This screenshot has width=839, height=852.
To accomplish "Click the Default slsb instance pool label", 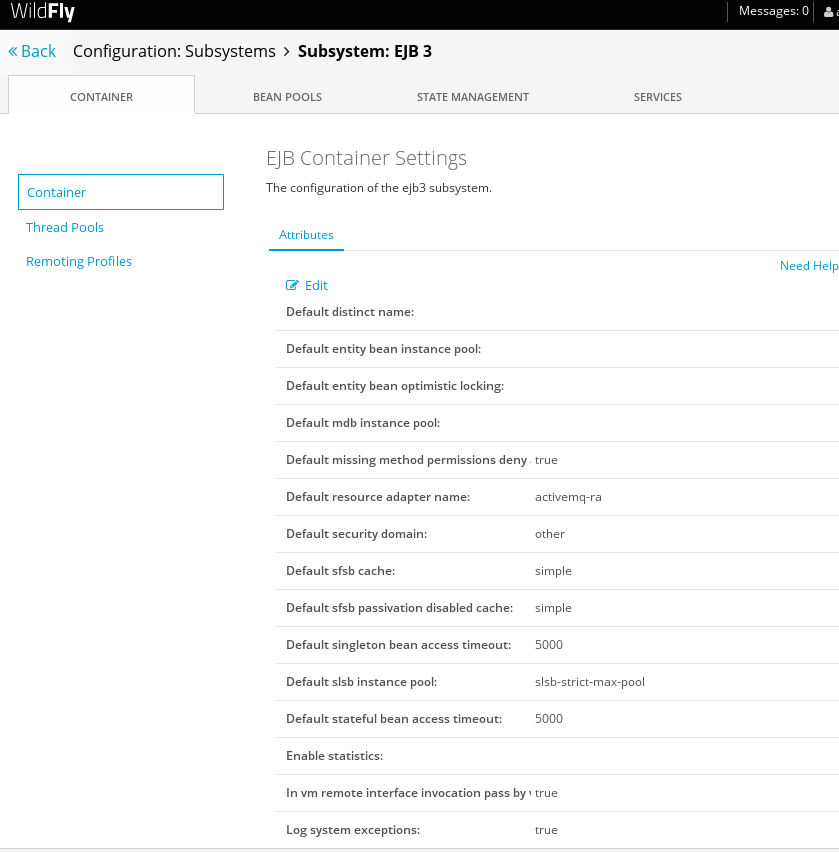I will coord(361,681).
